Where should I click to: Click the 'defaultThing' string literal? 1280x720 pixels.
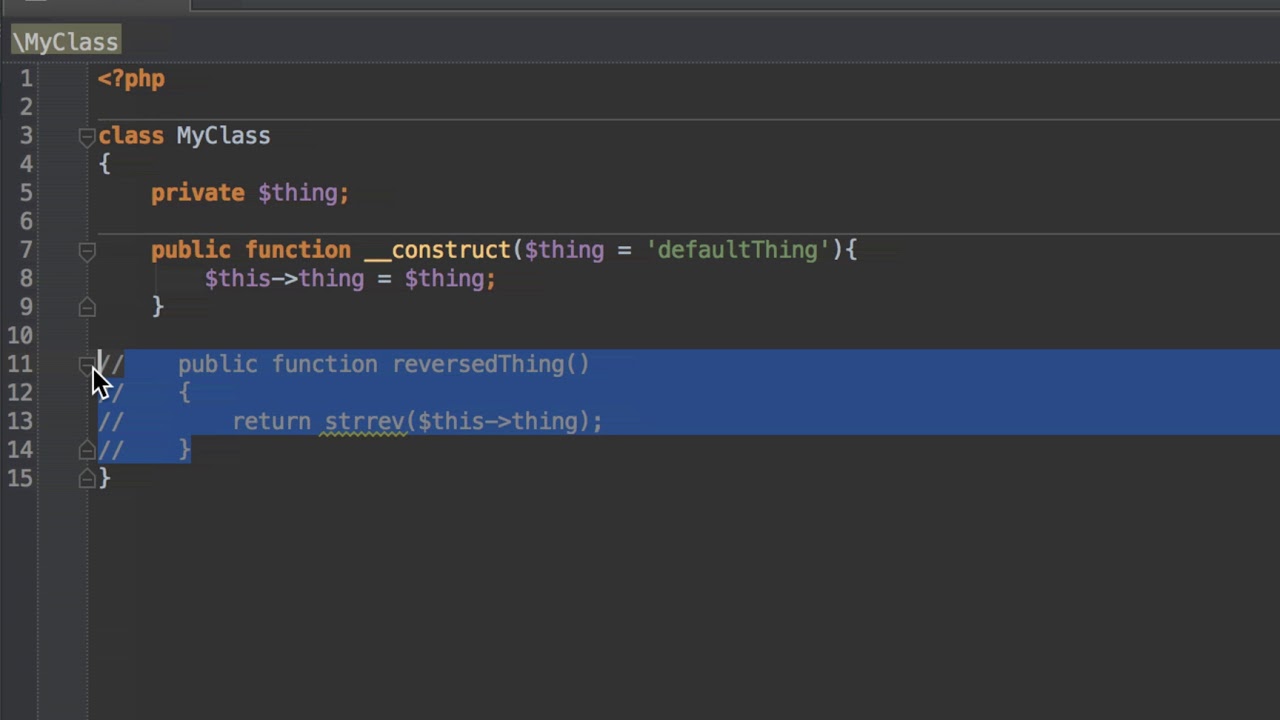pyautogui.click(x=737, y=250)
